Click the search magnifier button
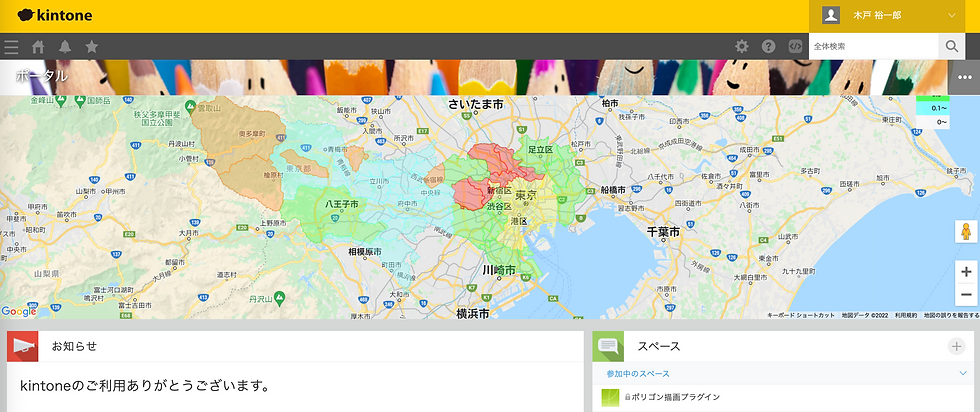 click(x=951, y=46)
